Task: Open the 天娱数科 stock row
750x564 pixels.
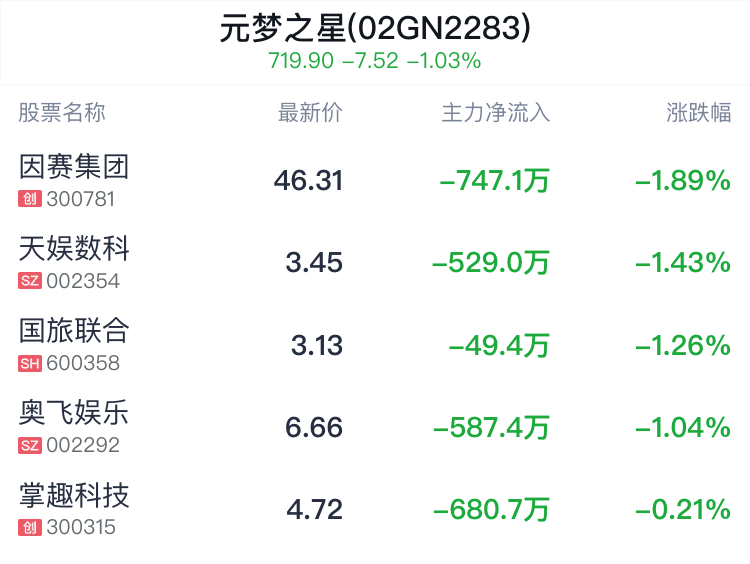Action: click(375, 263)
